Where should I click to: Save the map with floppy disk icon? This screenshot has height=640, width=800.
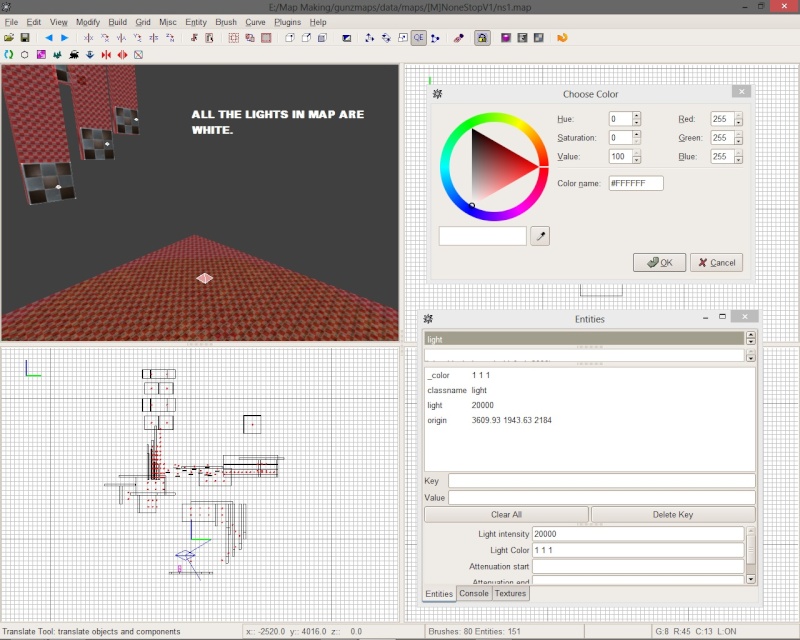click(24, 38)
